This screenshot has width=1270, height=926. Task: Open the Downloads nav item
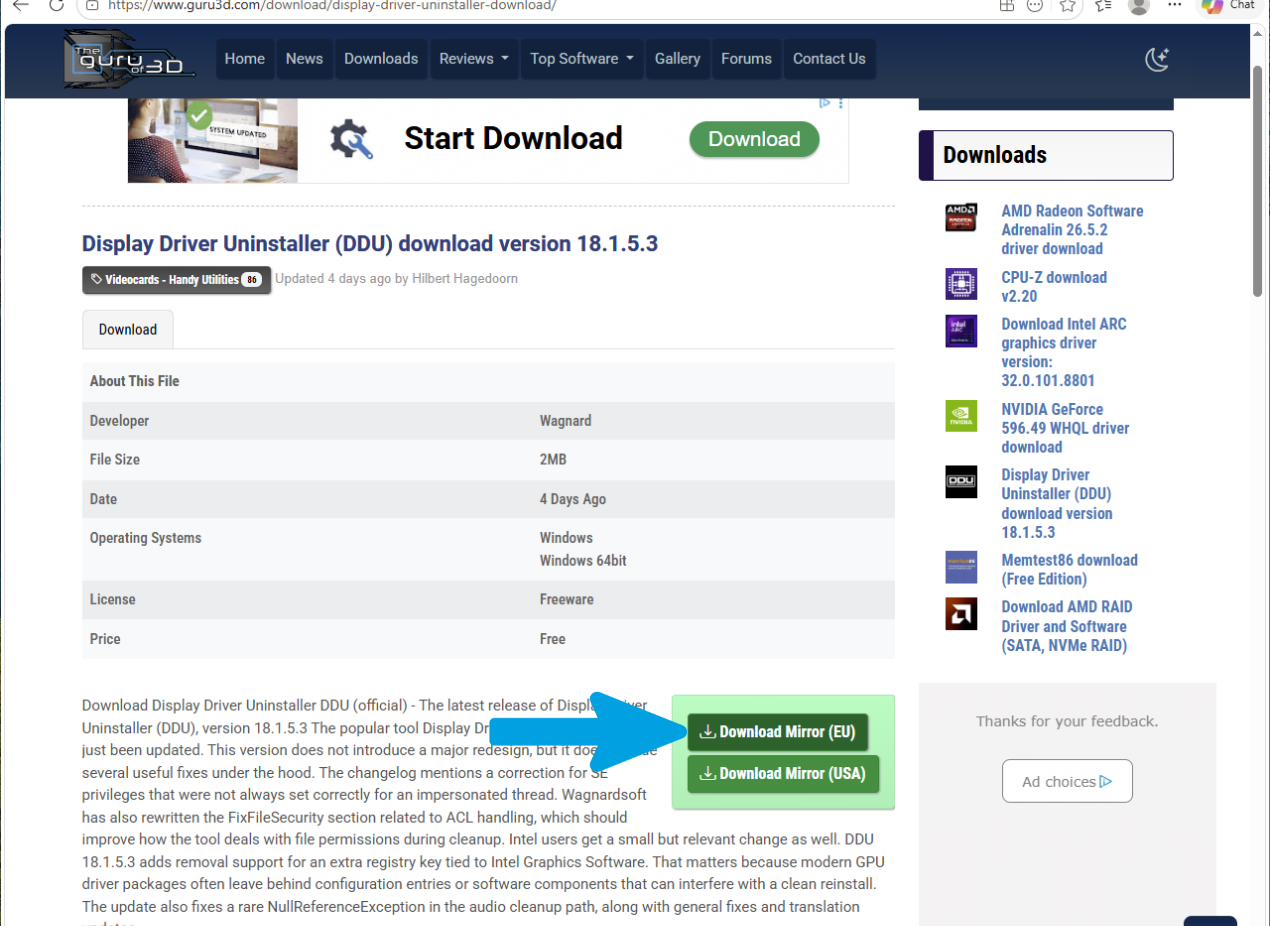(x=381, y=59)
